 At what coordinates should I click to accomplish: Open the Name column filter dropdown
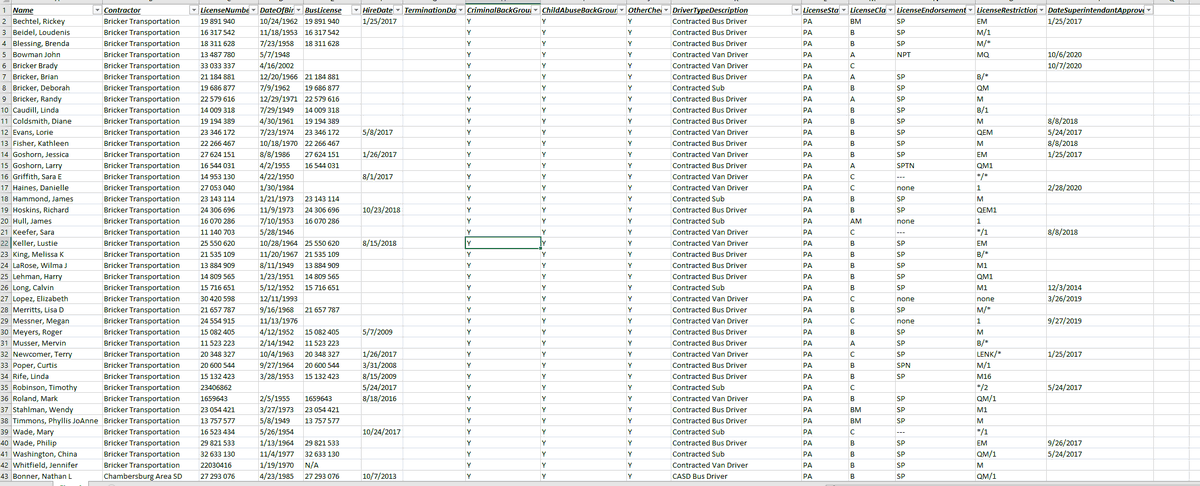95,9
